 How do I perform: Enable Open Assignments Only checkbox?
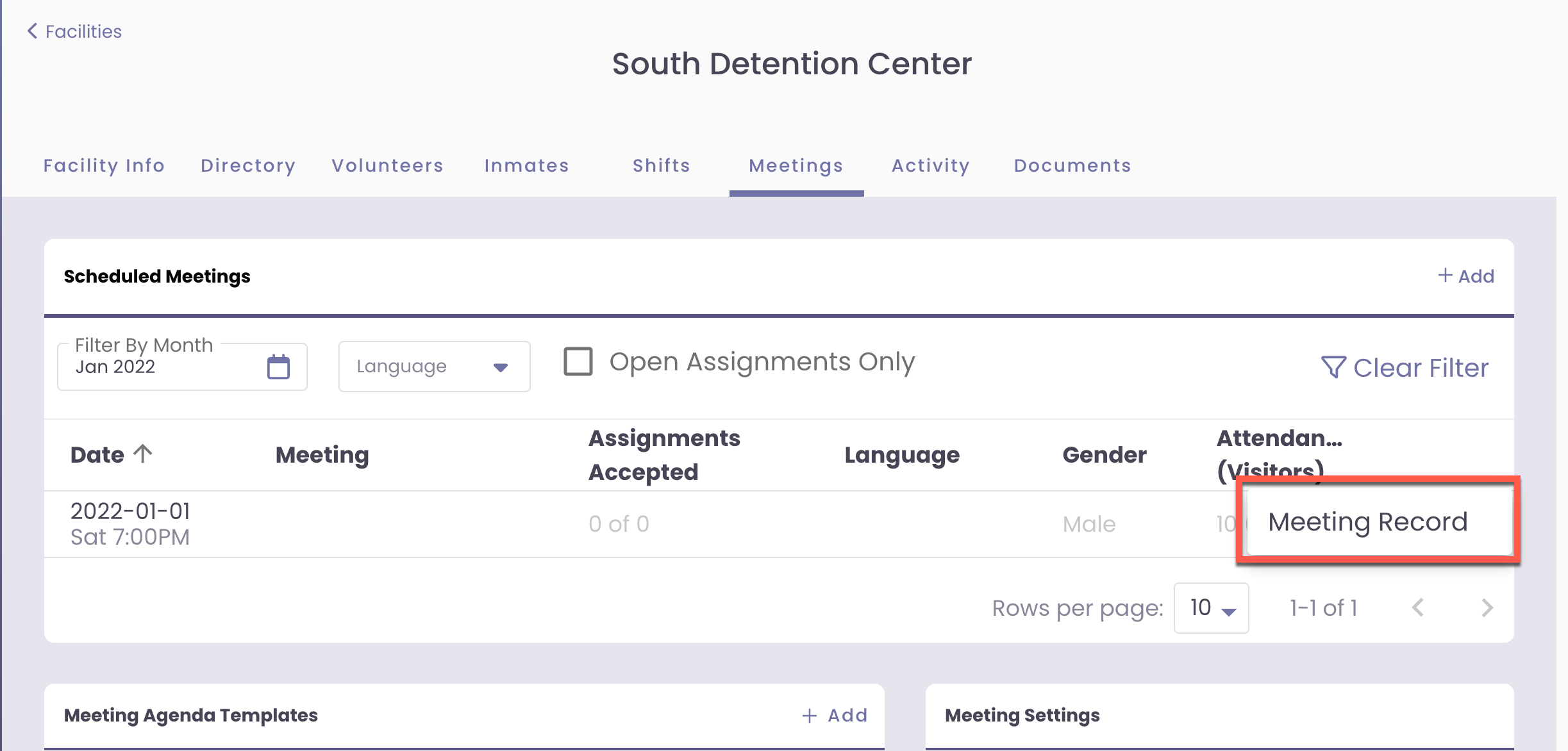tap(578, 361)
